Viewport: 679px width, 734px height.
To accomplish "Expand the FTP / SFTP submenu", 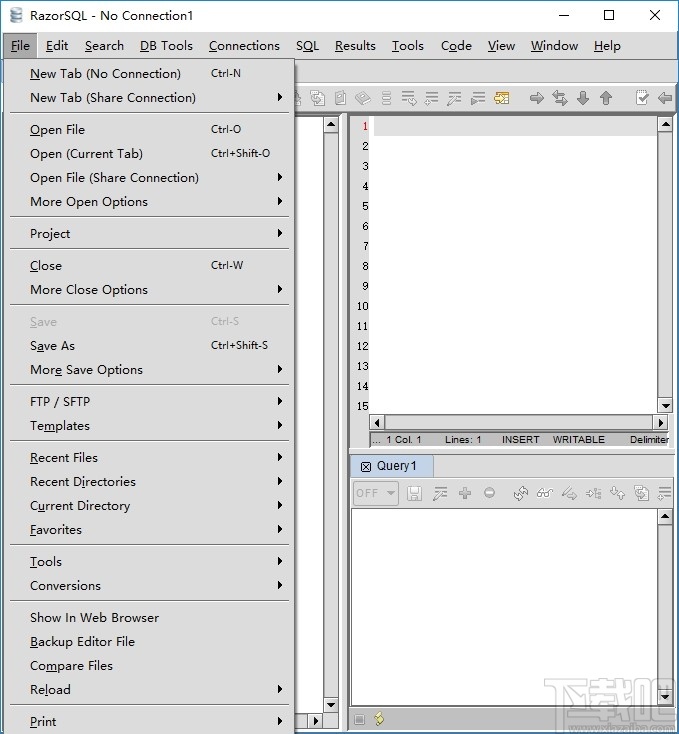I will click(149, 402).
